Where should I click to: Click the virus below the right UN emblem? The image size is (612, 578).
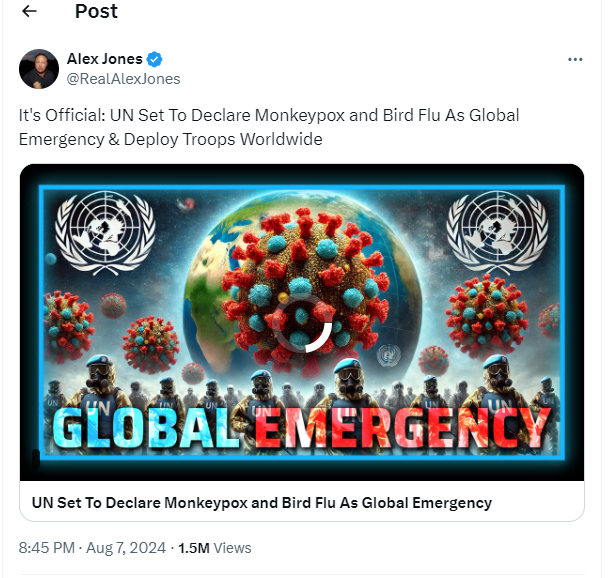[487, 315]
